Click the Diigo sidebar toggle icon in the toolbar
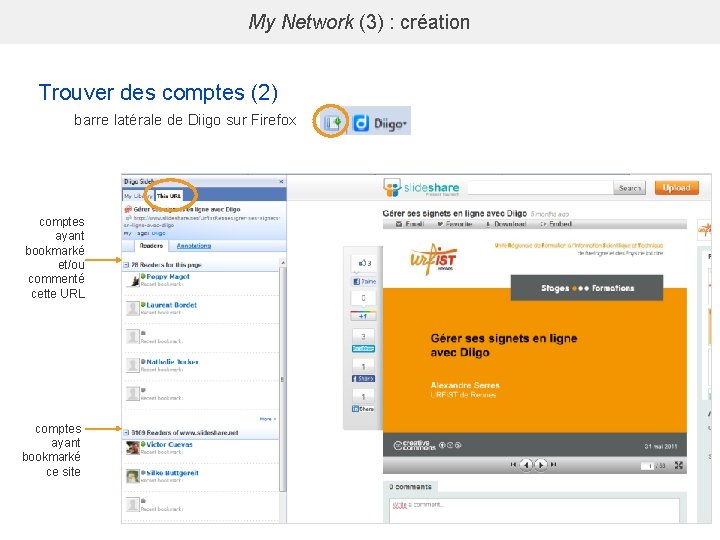This screenshot has height=540, width=720. [x=333, y=122]
